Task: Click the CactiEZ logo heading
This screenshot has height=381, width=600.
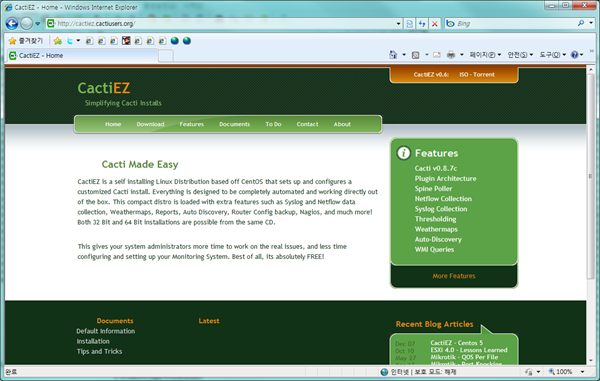Action: pos(104,88)
